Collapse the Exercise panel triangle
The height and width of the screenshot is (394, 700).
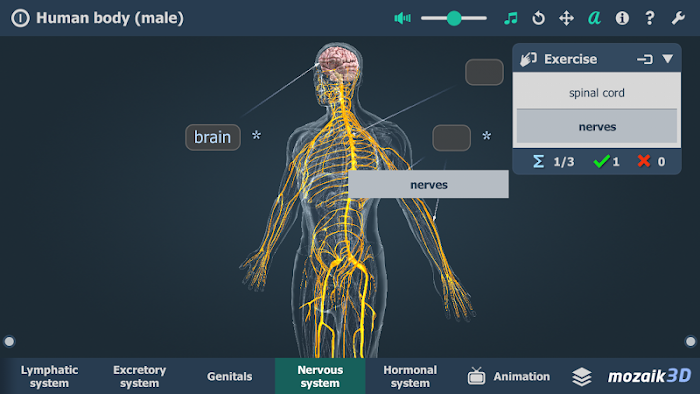[x=668, y=58]
